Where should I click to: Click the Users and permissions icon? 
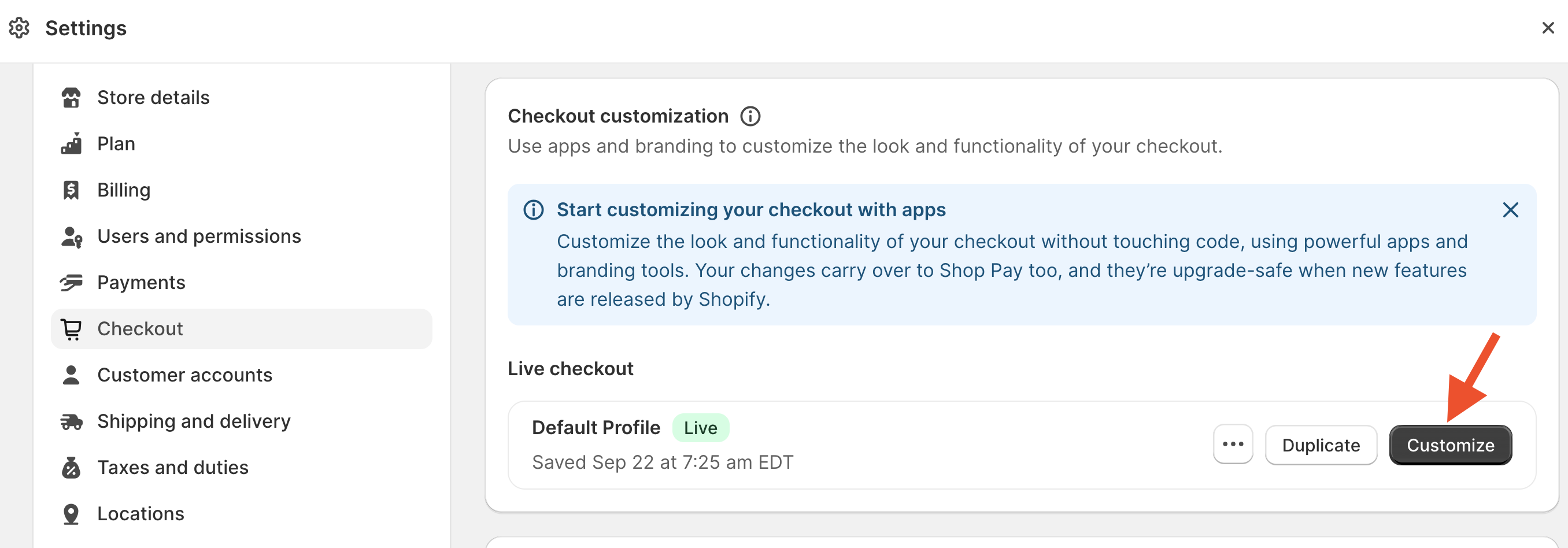pyautogui.click(x=71, y=236)
